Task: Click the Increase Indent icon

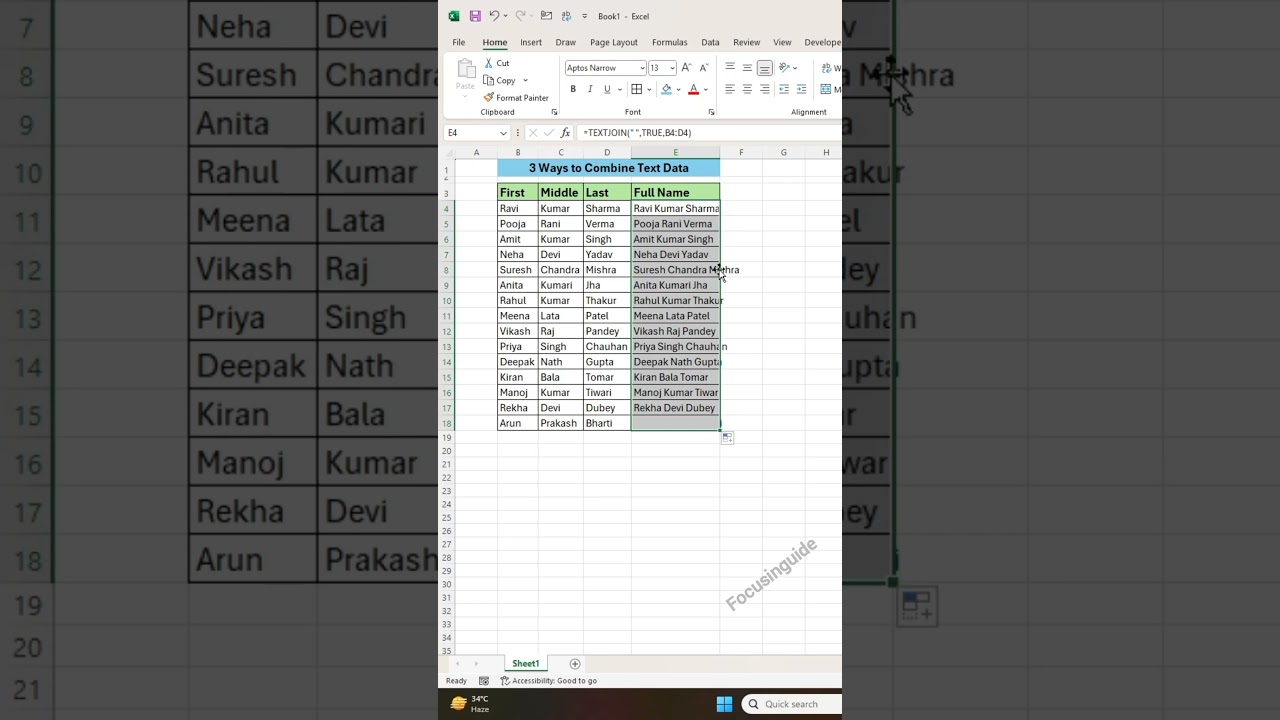Action: point(801,89)
